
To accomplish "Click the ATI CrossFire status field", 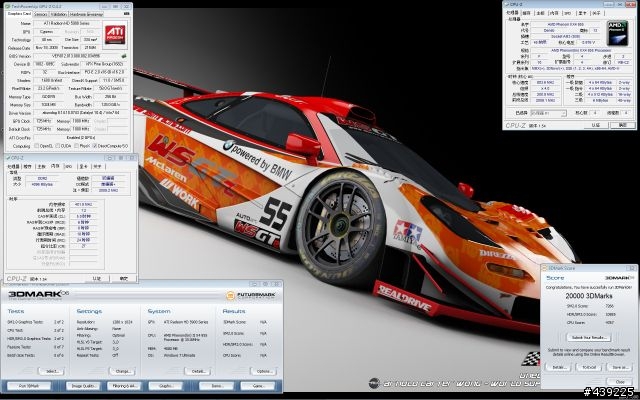I will pyautogui.click(x=81, y=138).
